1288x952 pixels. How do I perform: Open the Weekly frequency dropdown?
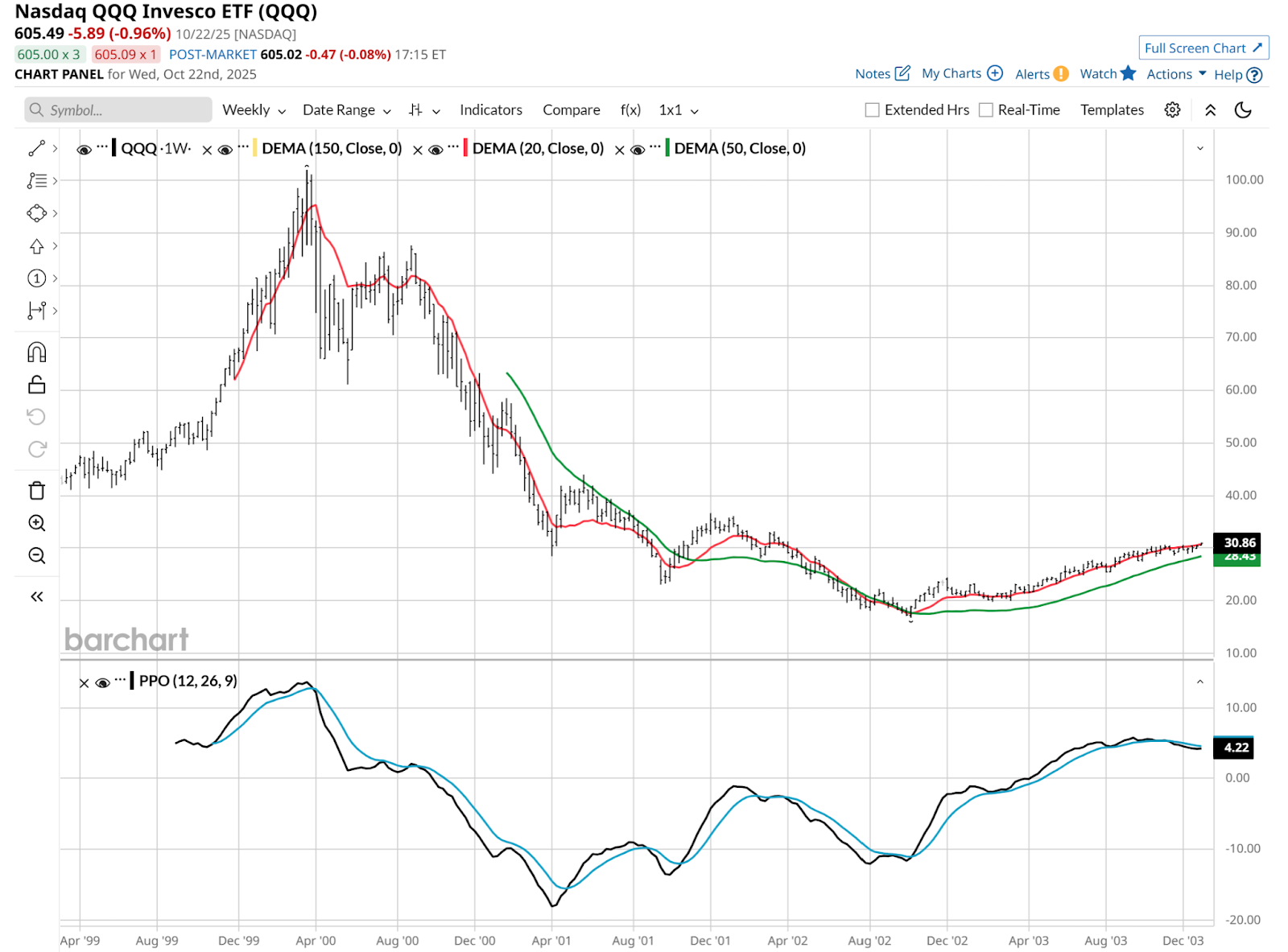coord(254,110)
